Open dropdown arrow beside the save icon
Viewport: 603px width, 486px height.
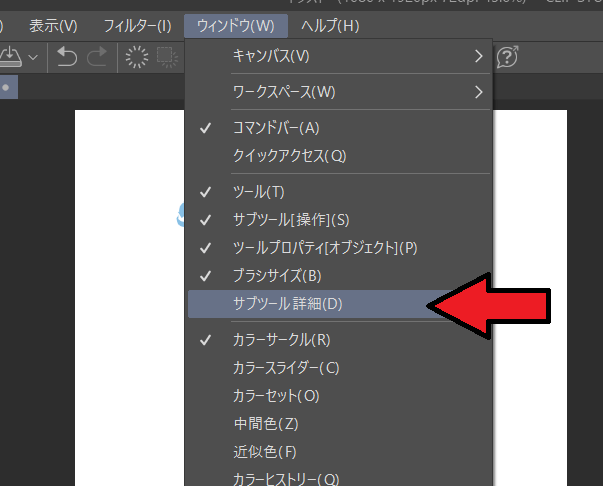tap(33, 57)
